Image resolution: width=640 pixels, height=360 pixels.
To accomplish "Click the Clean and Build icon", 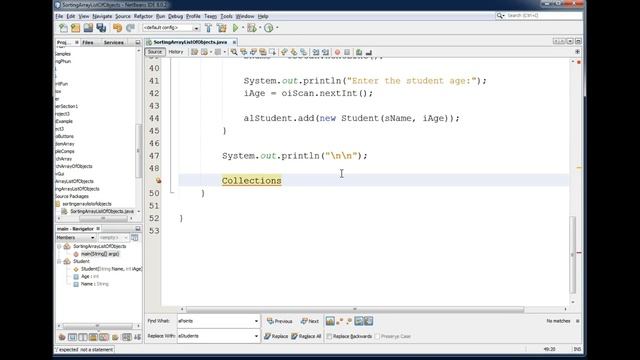I will 222,28.
